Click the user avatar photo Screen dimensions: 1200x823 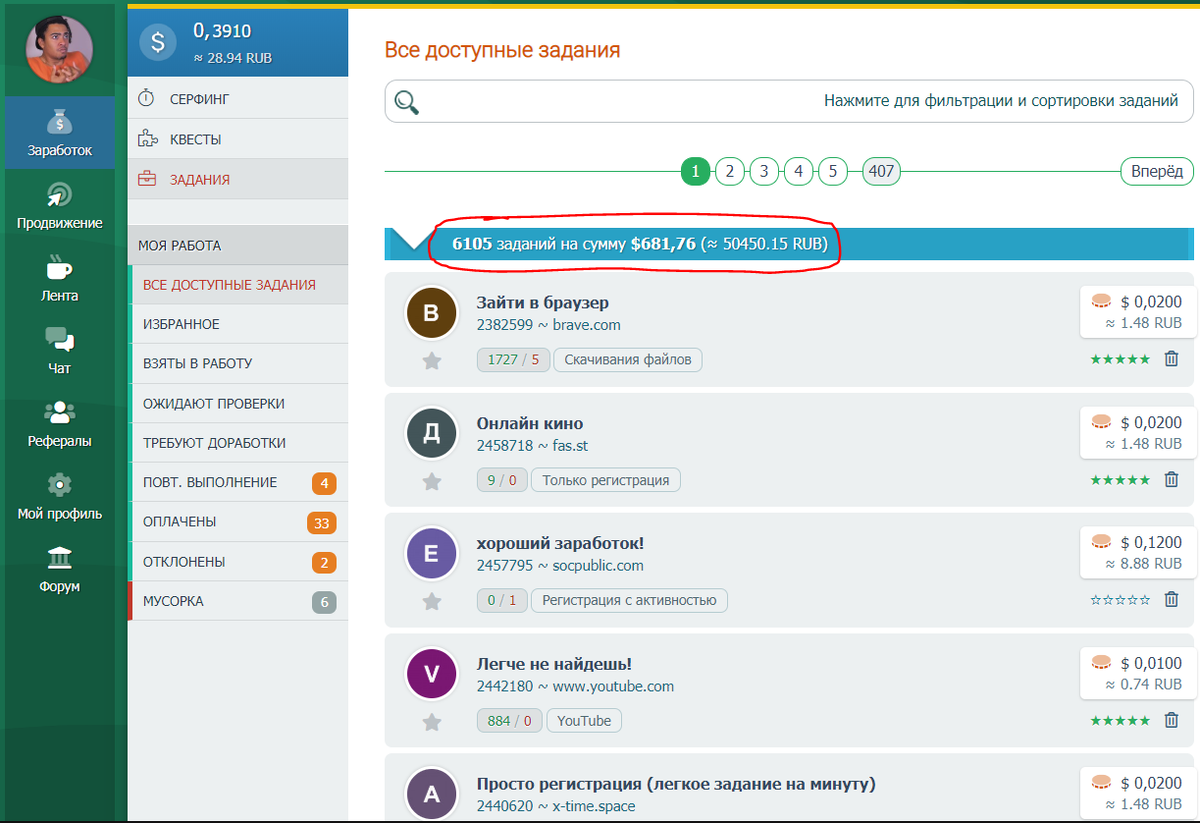59,50
